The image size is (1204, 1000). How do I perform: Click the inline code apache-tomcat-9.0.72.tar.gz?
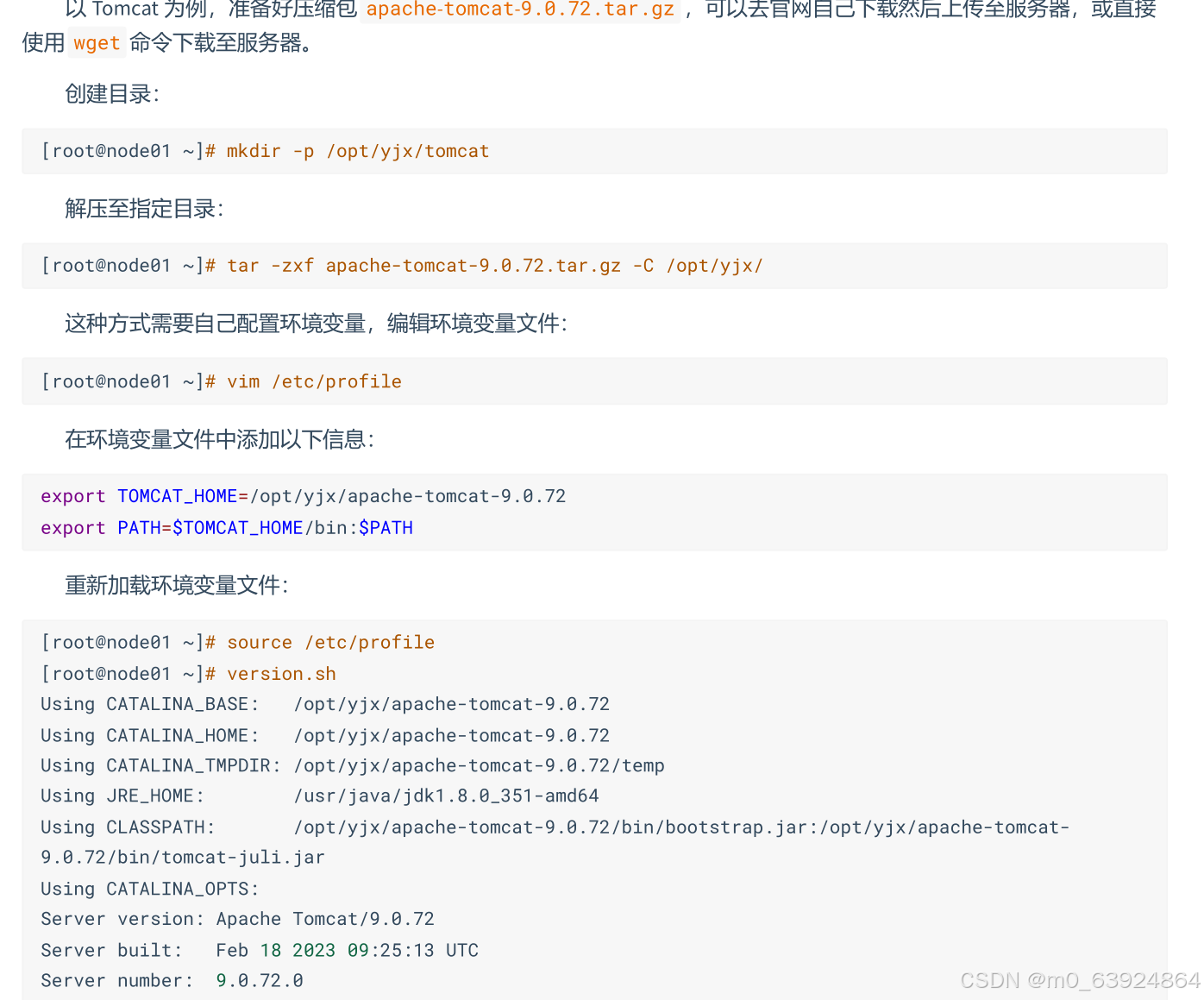click(520, 9)
